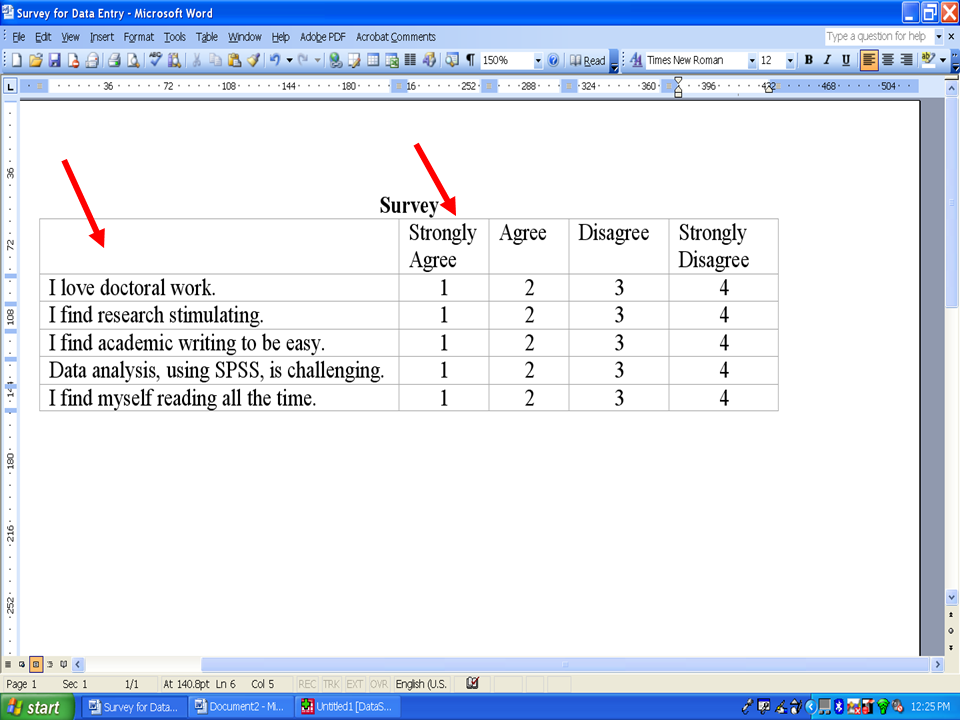Open the 150% zoom dropdown
Viewport: 960px width, 720px height.
tap(538, 61)
